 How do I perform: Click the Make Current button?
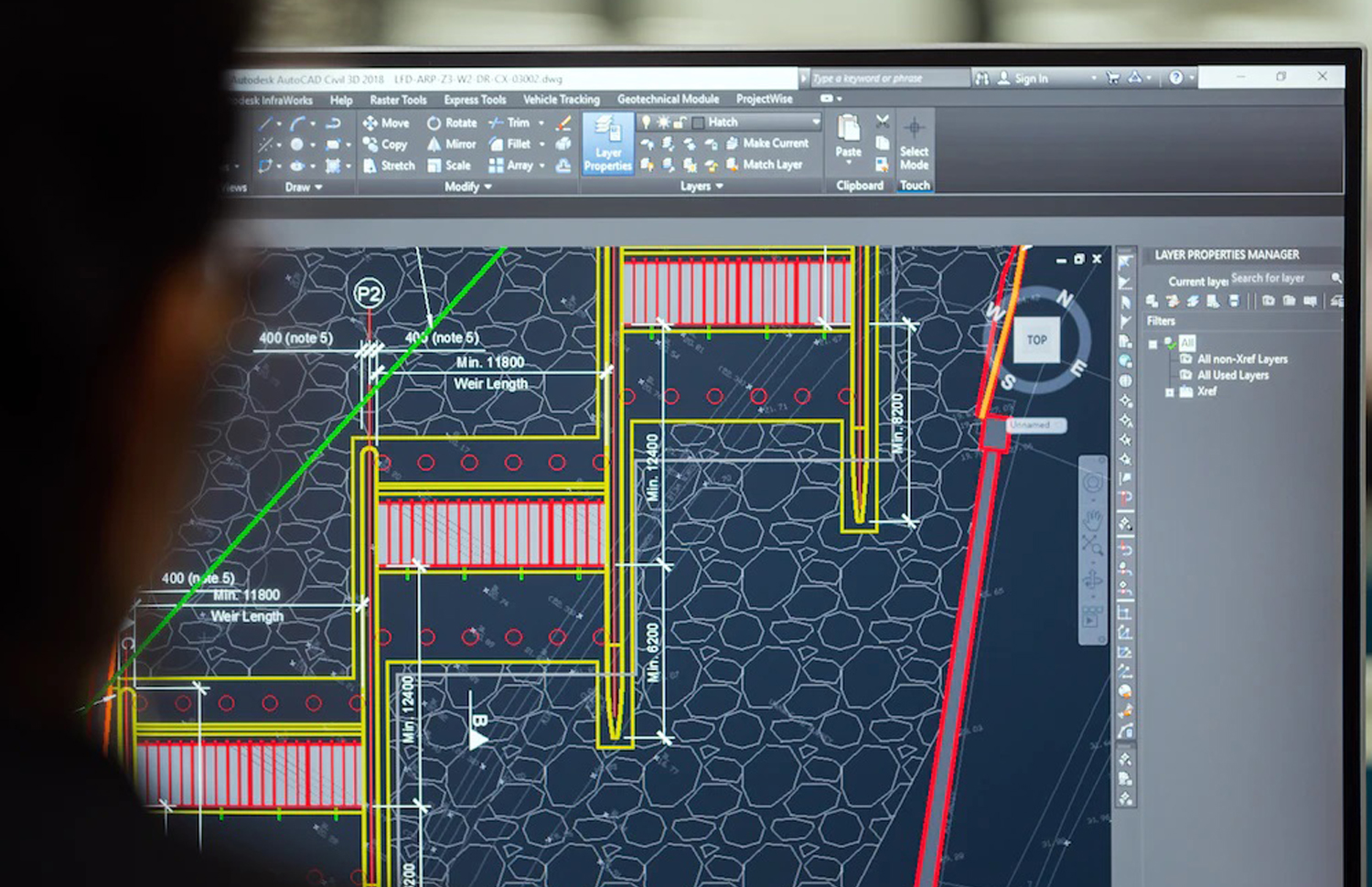click(766, 143)
